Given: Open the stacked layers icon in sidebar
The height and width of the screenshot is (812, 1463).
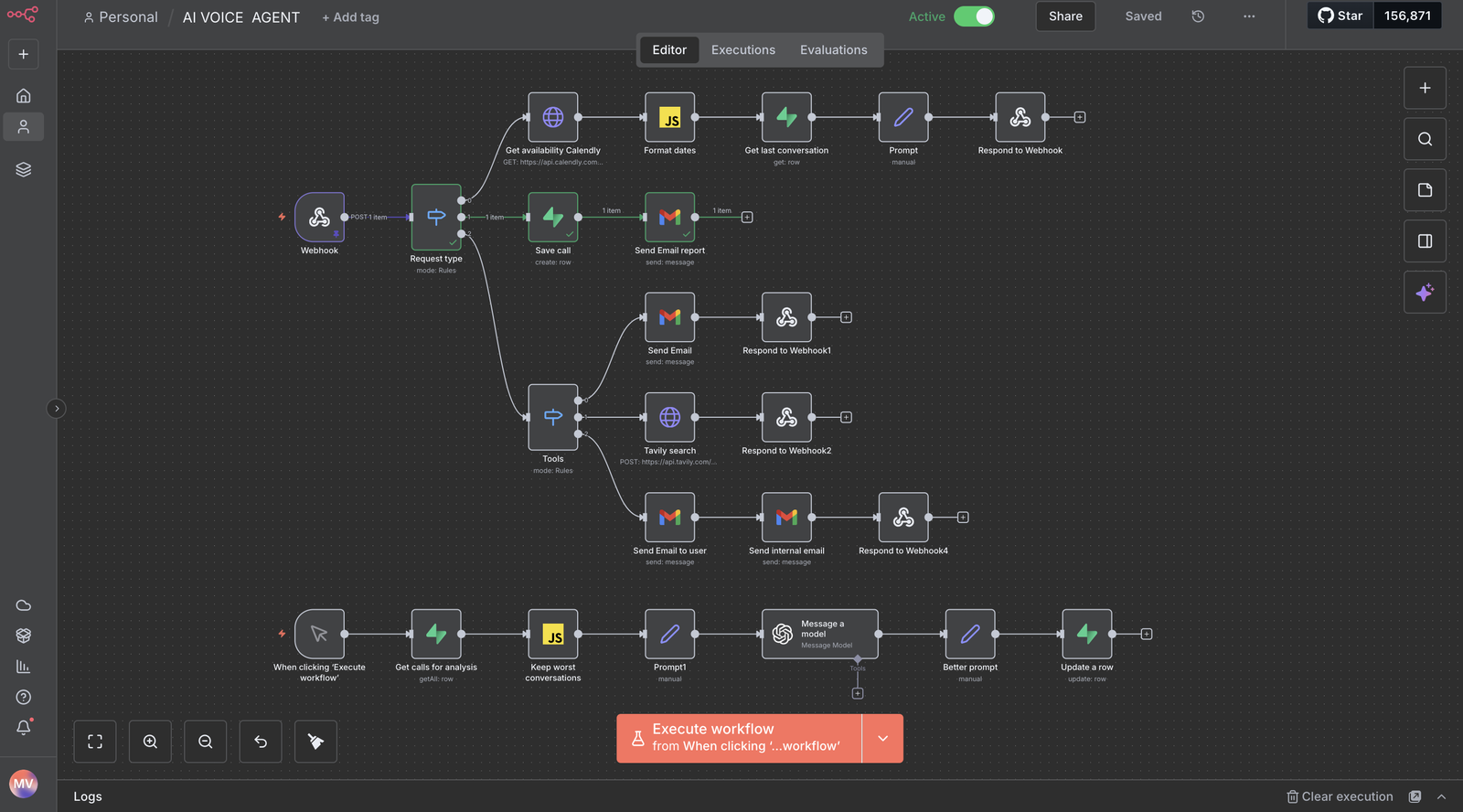Looking at the screenshot, I should click(24, 169).
